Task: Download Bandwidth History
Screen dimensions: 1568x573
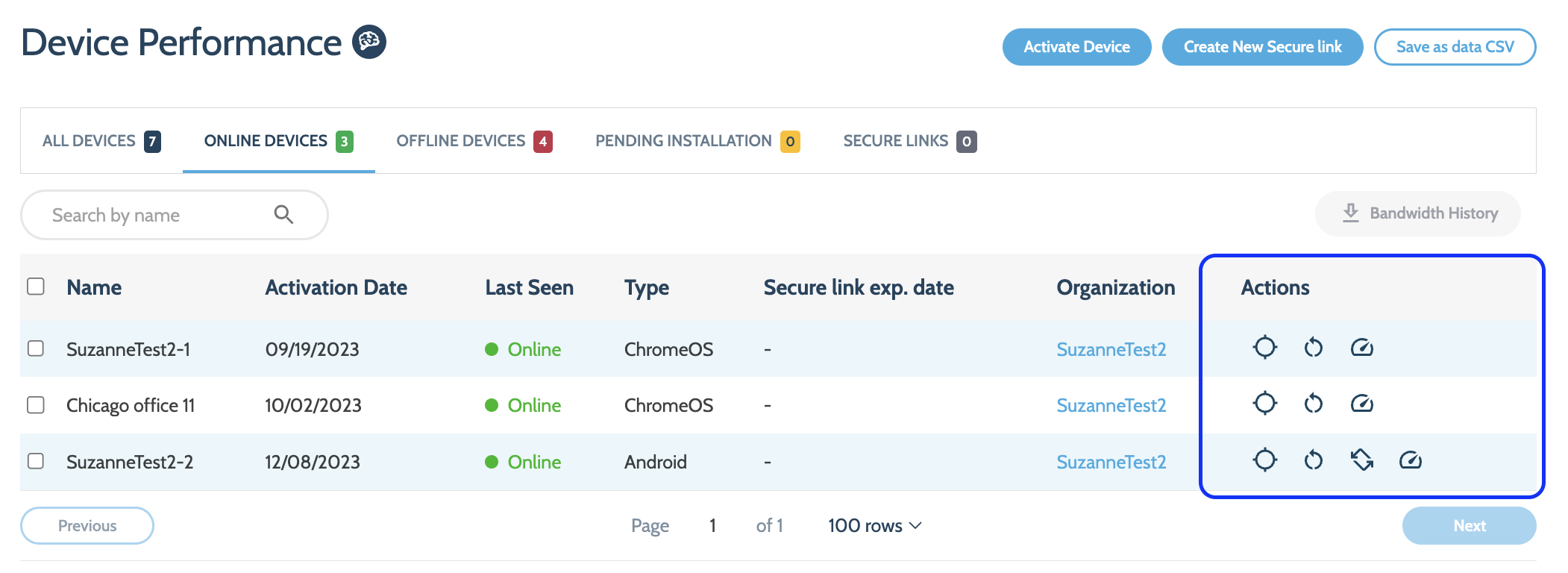Action: click(x=1418, y=213)
